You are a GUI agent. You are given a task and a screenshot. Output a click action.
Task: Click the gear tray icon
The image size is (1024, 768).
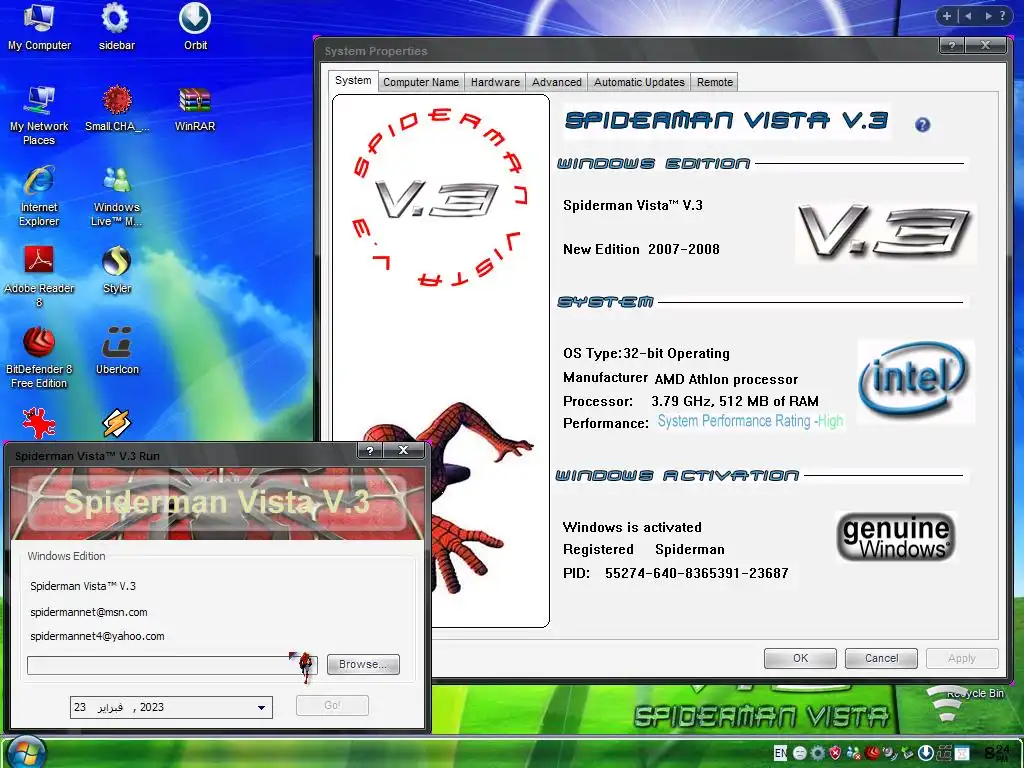817,753
